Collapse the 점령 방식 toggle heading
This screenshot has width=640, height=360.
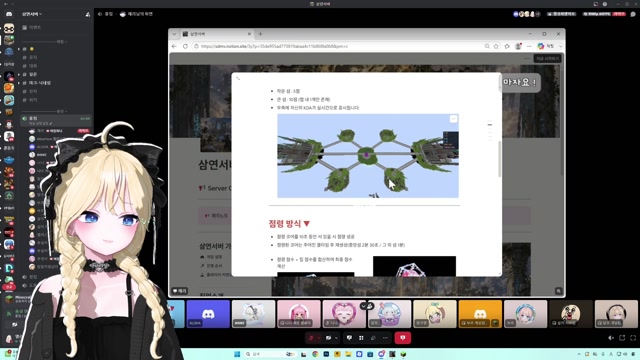(307, 223)
